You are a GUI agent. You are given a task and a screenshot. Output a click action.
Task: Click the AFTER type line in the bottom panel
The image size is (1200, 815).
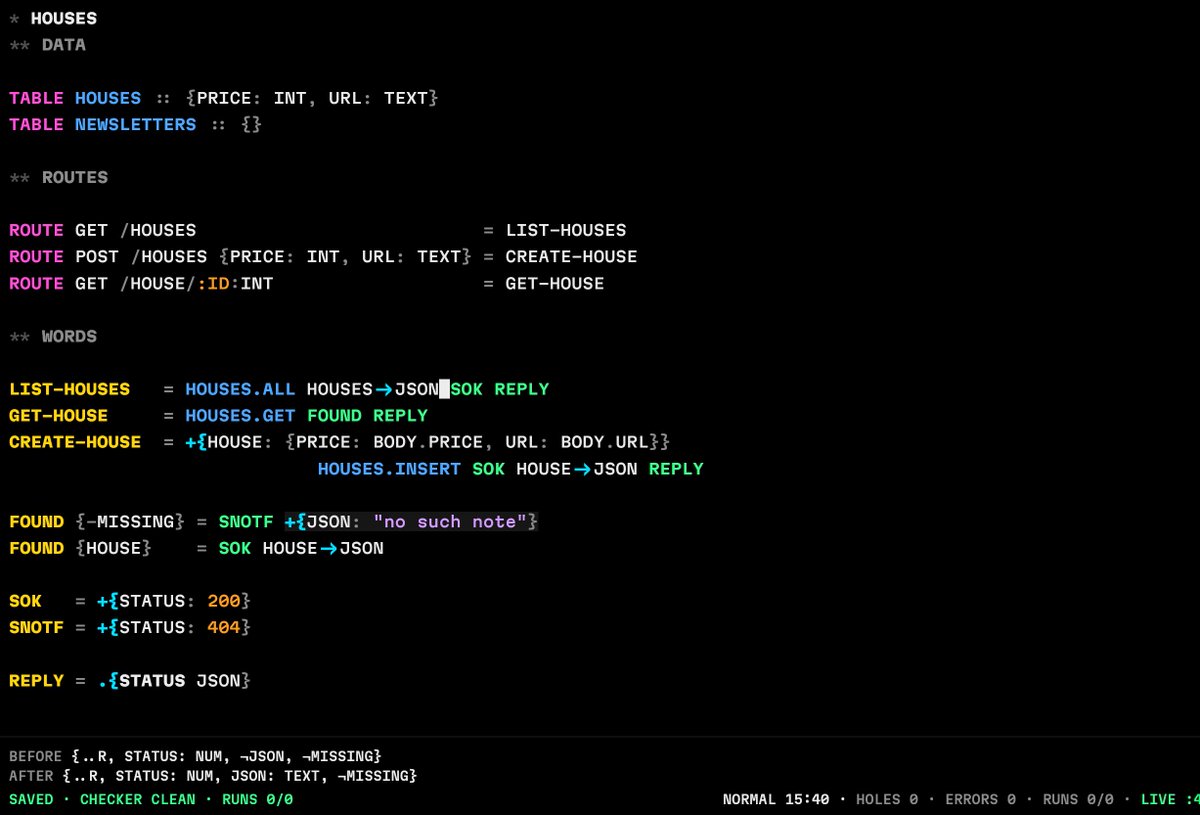pos(213,776)
